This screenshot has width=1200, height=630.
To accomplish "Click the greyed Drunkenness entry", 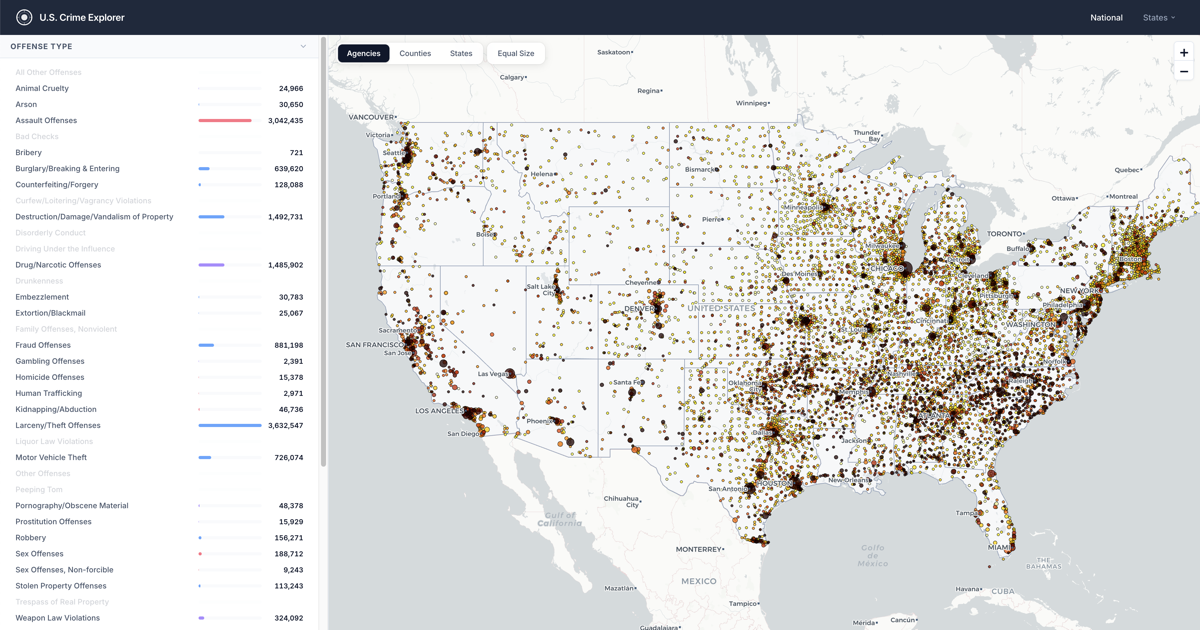I will pos(39,281).
